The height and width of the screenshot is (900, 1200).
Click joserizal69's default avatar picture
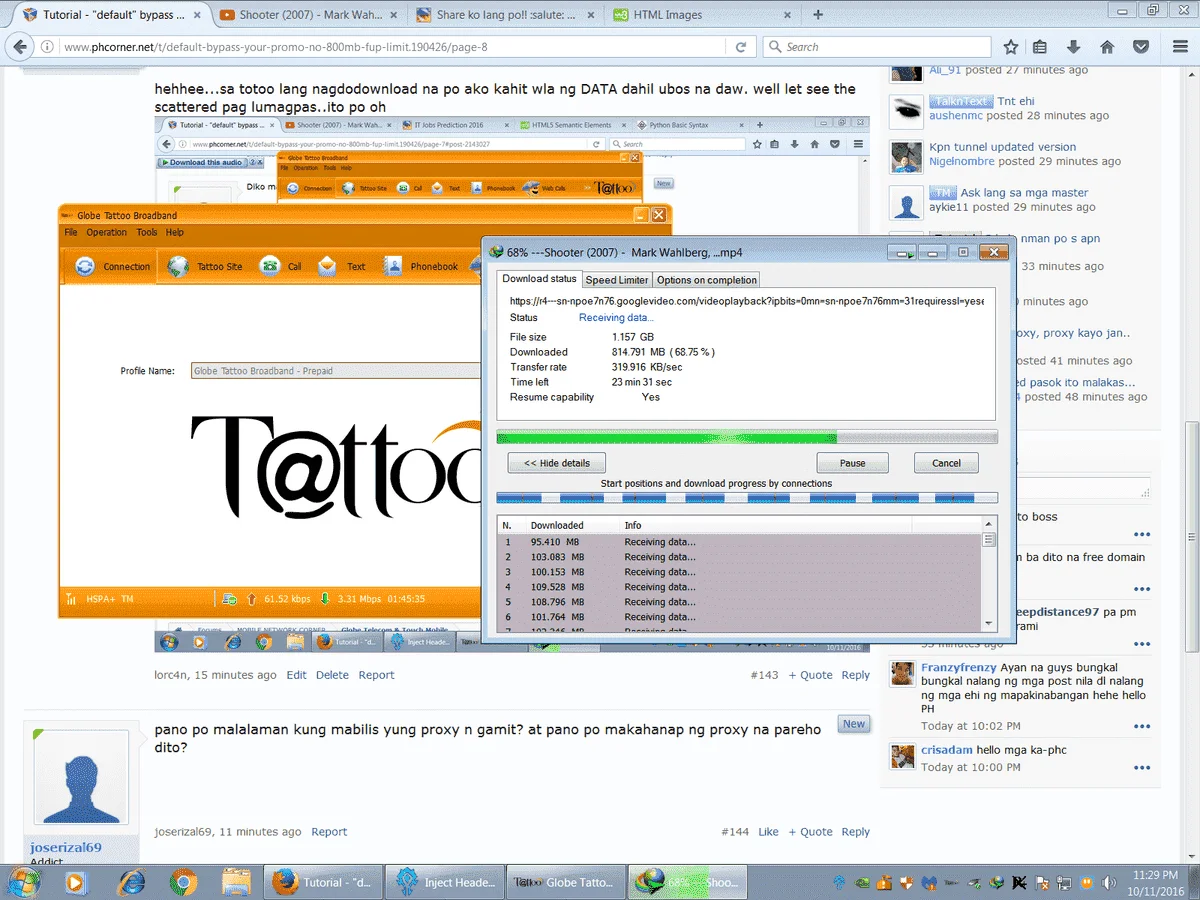coord(82,779)
